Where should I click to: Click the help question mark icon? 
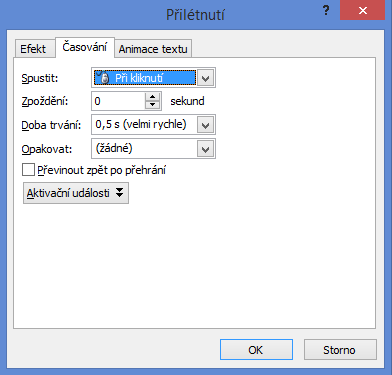pyautogui.click(x=326, y=11)
